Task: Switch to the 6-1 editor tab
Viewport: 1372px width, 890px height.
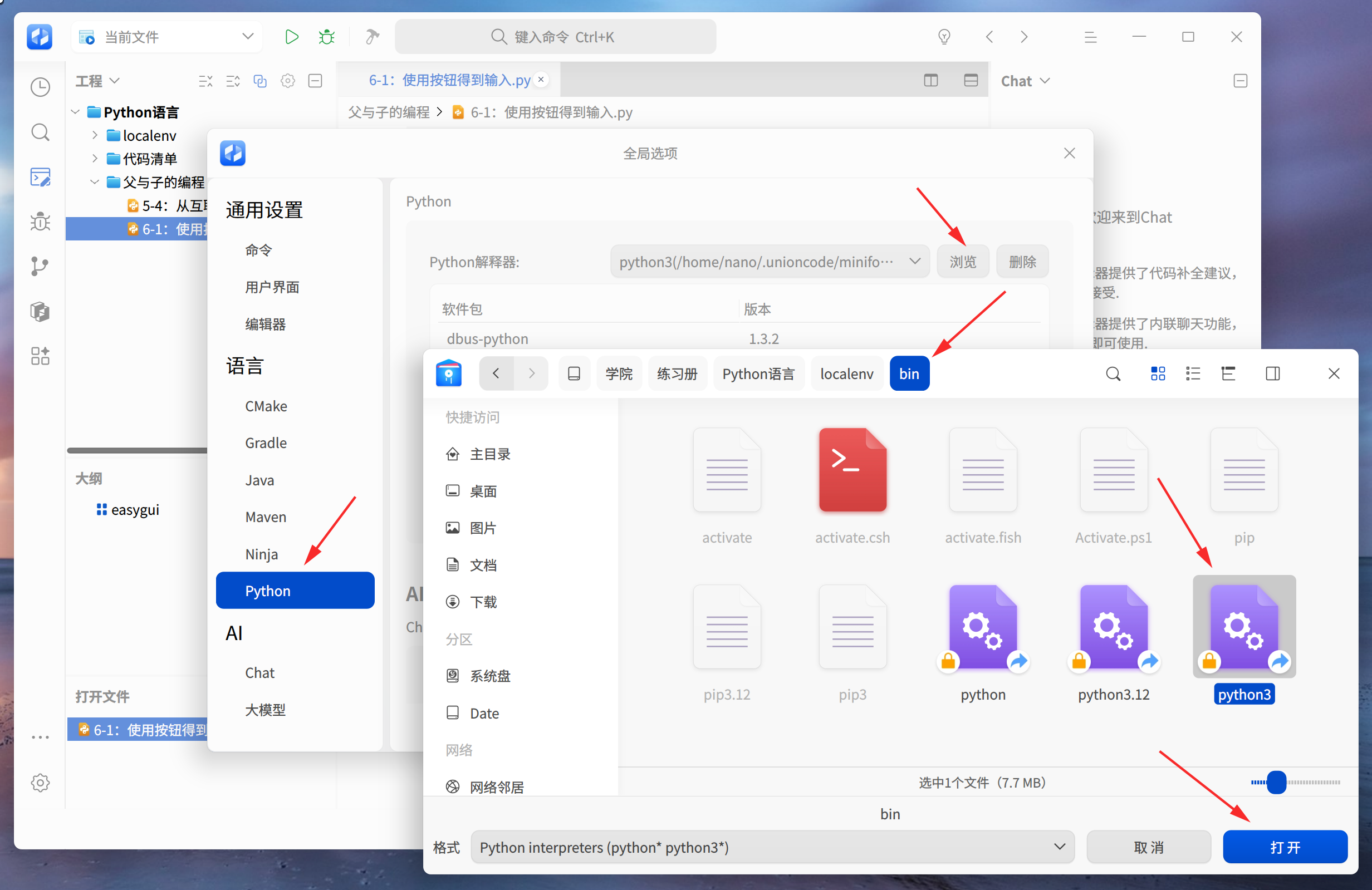Action: tap(449, 80)
